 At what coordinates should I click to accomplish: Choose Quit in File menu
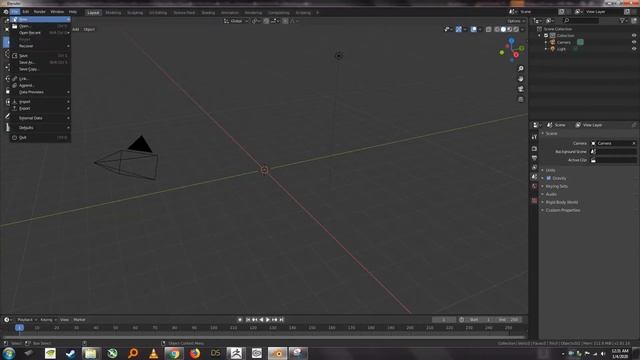coord(40,138)
